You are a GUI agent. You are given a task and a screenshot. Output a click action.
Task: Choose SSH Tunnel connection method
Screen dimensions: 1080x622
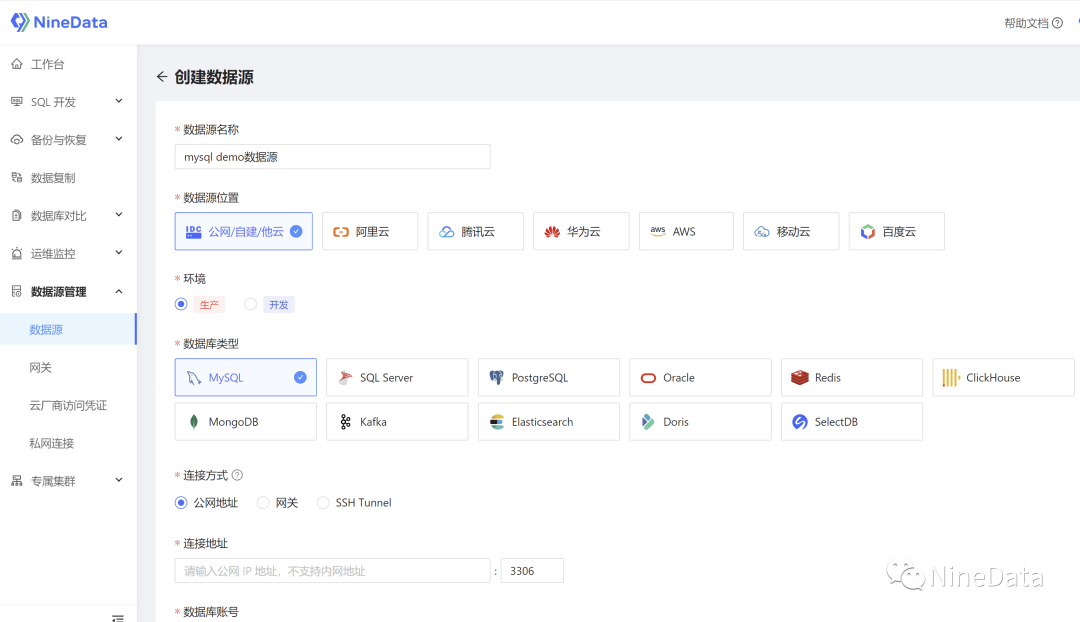323,503
